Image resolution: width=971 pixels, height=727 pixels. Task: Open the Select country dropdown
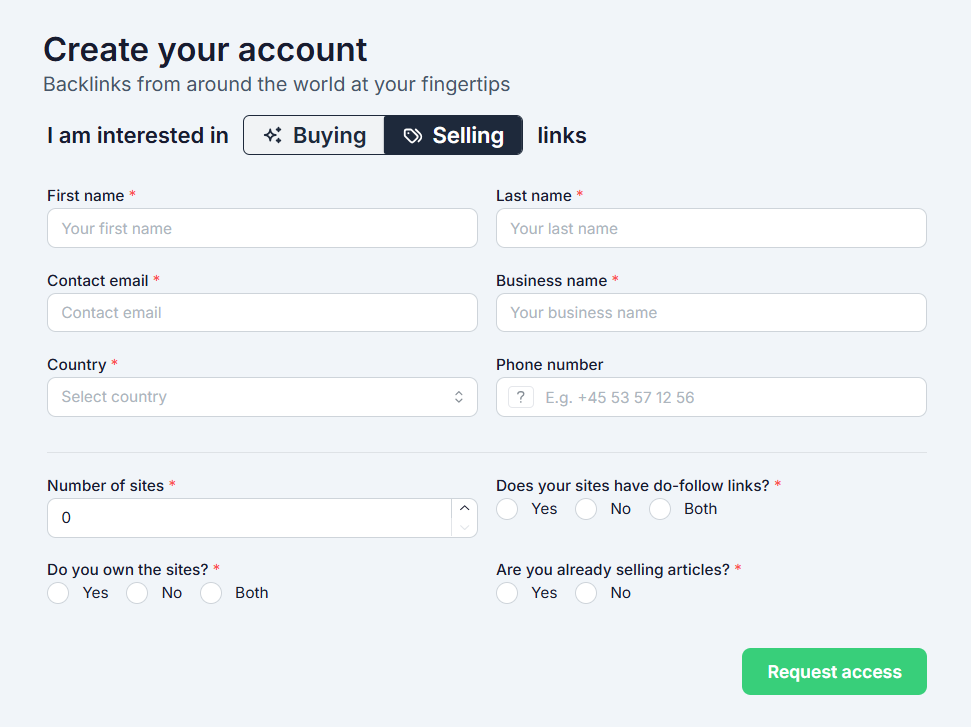[x=250, y=397]
